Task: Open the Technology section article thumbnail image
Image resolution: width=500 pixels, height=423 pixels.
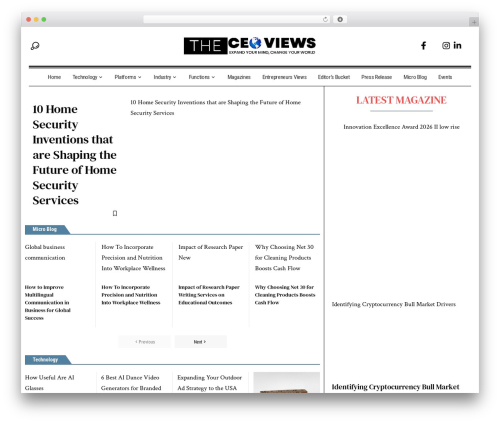Action: click(x=286, y=382)
